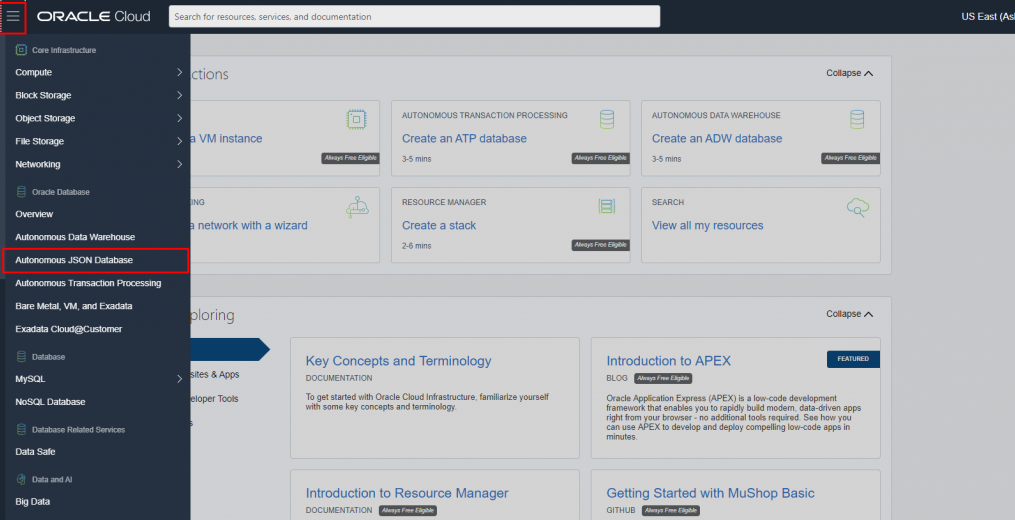Click Always Free Eligible badge beside GITHUB
This screenshot has width=1015, height=520.
pyautogui.click(x=671, y=510)
